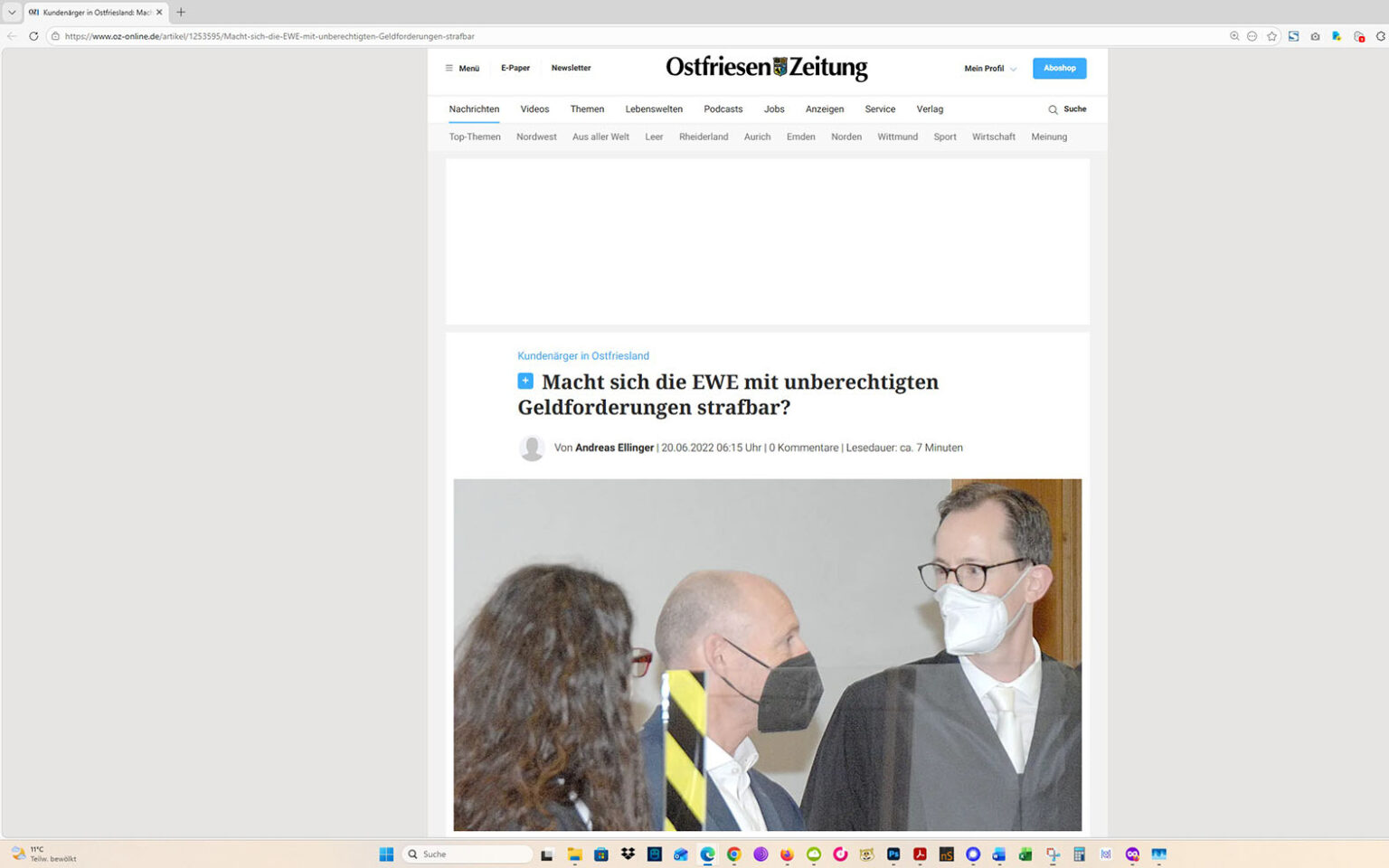Take a screenshot using the camera toolbar icon
This screenshot has height=868, width=1389.
(1315, 36)
